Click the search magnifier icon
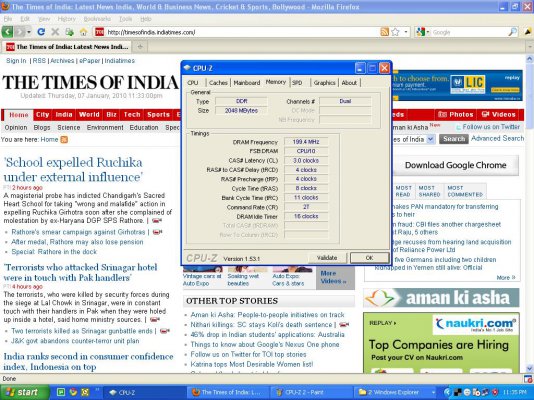This screenshot has height=400, width=534. point(513,32)
